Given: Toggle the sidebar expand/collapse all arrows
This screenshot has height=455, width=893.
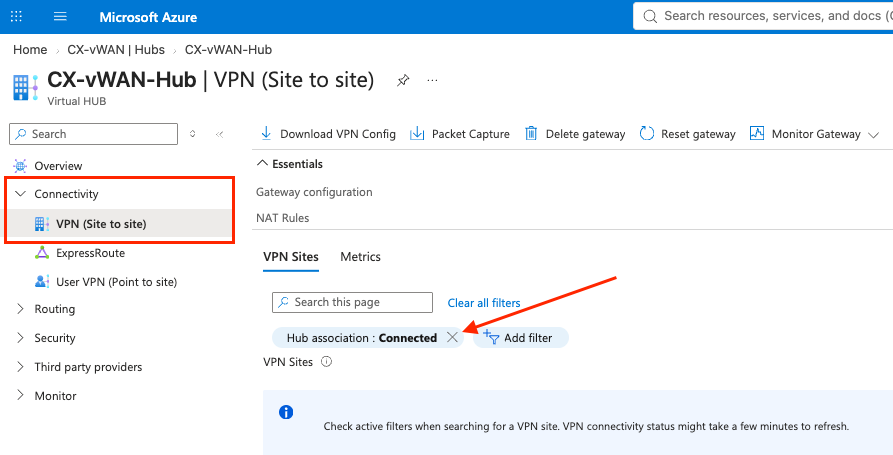Looking at the screenshot, I should (192, 134).
